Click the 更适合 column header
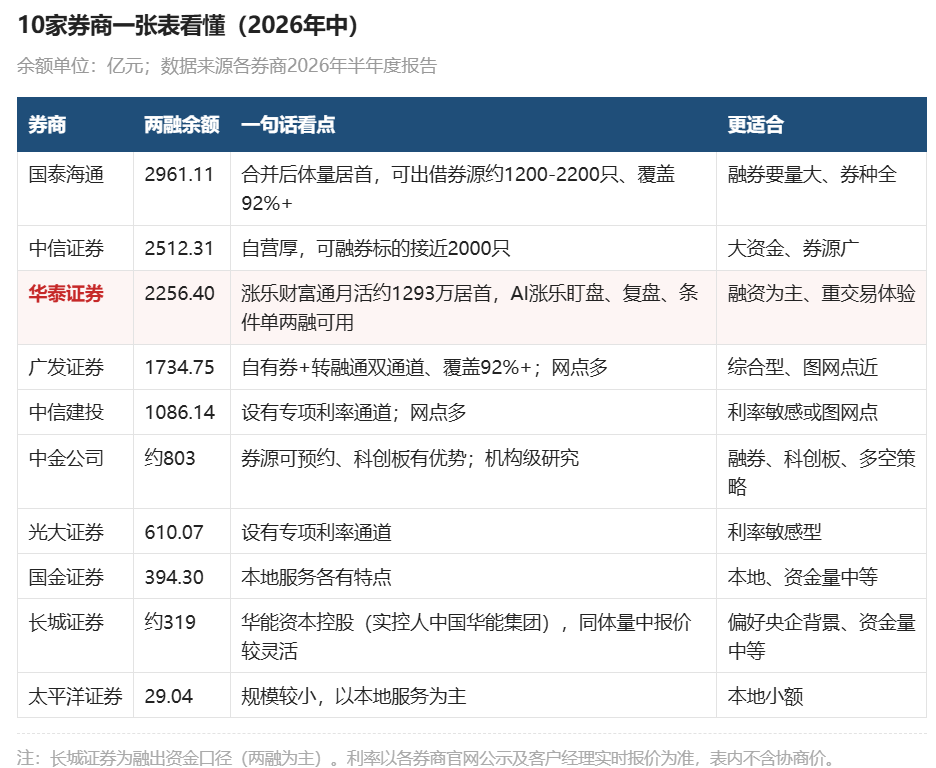This screenshot has width=936, height=768. pos(755,125)
